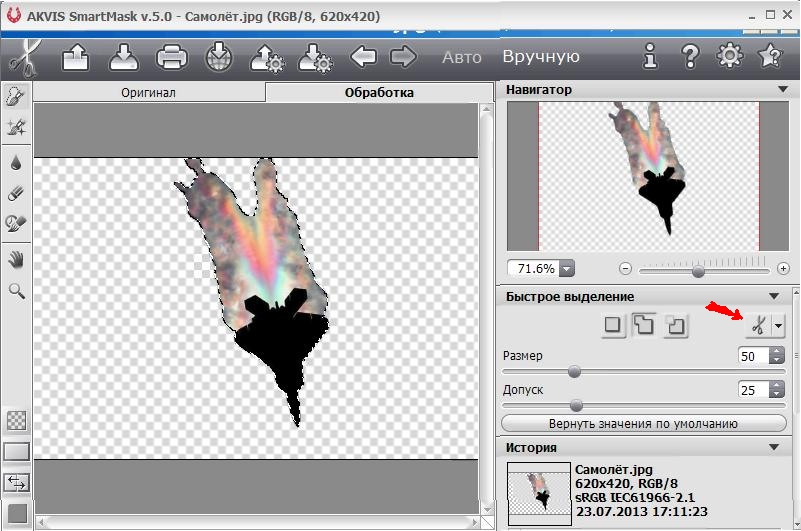
Task: Decrease Размер with the down stepper arrow
Action: click(776, 360)
